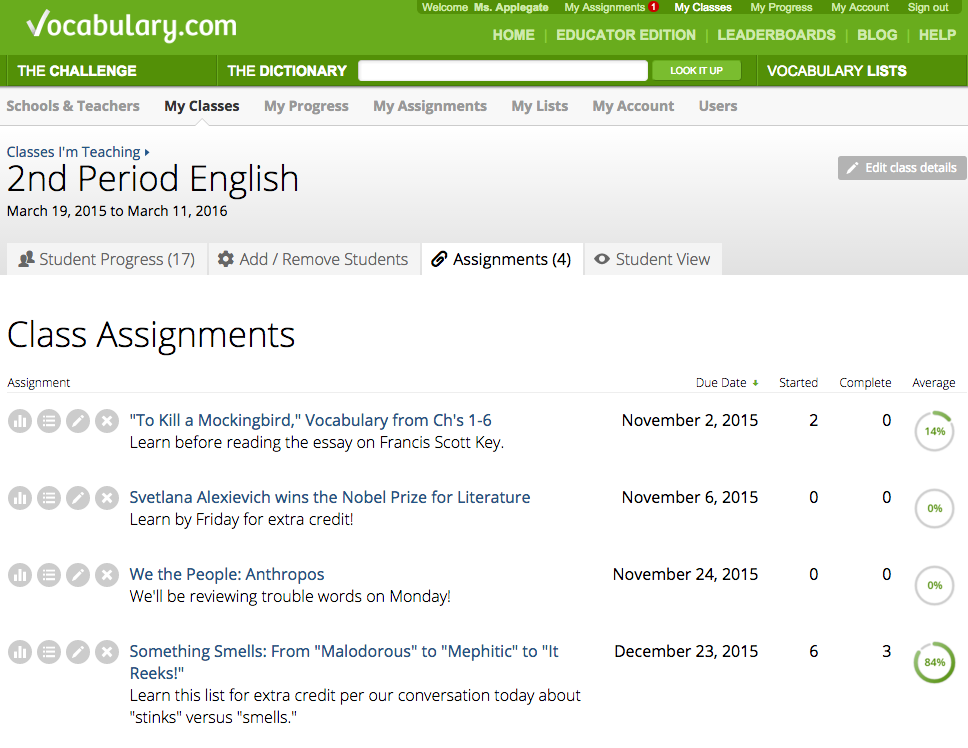Click the Edit class details button

902,168
